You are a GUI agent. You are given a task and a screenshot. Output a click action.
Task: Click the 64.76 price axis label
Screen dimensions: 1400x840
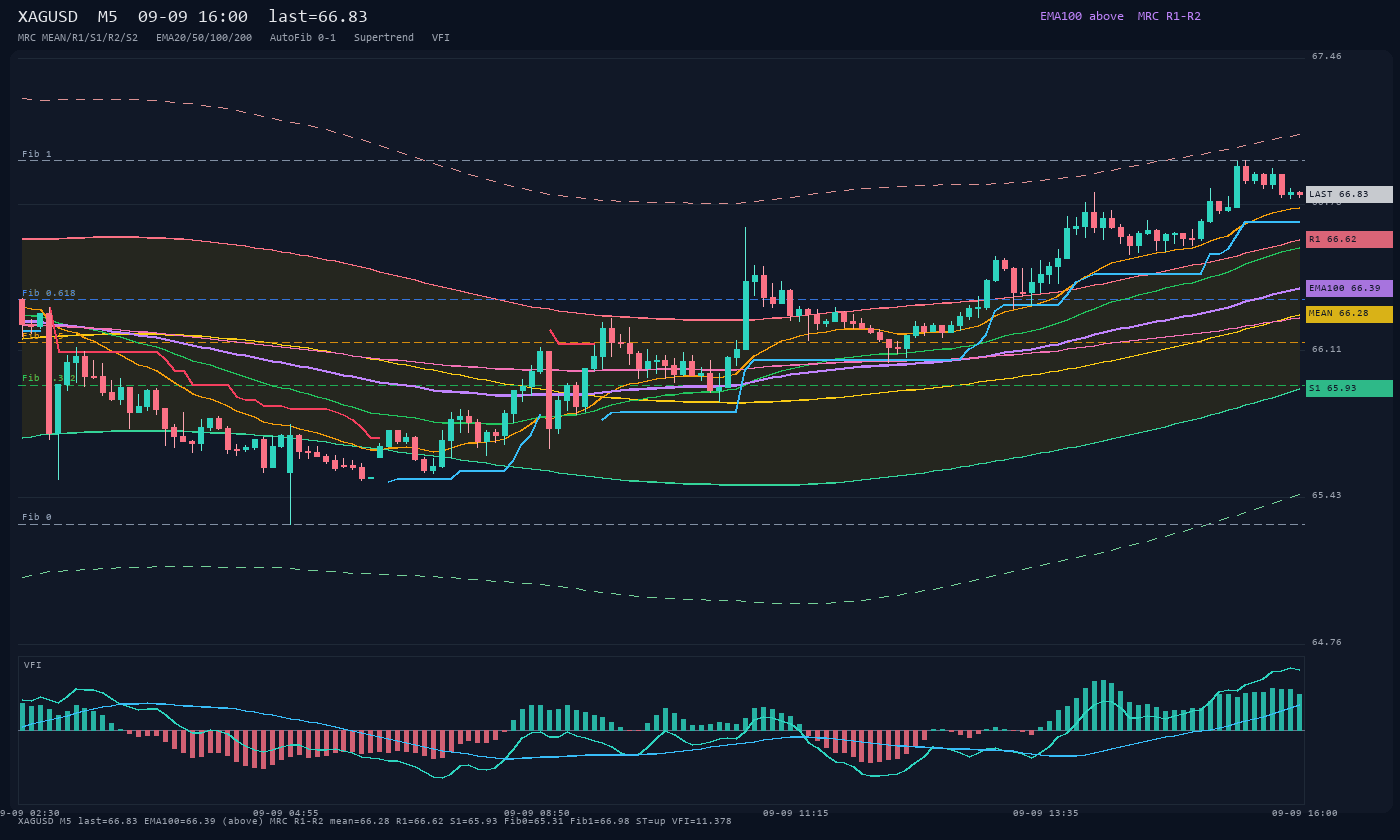pos(1327,643)
